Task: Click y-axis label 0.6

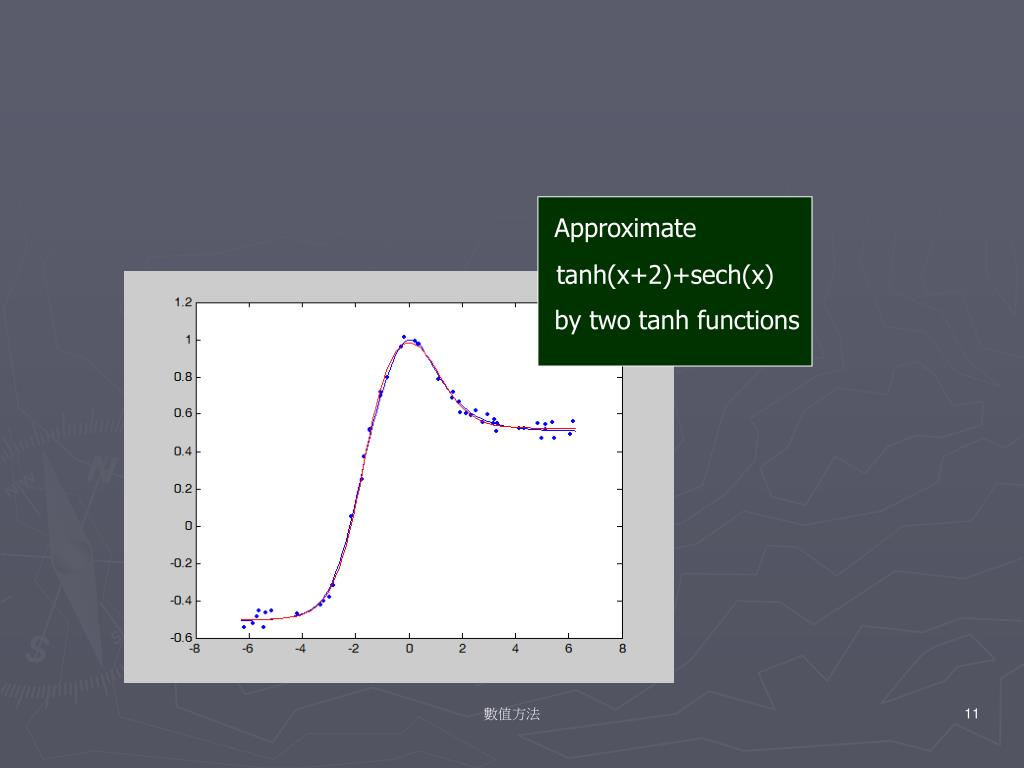Action: (x=184, y=413)
